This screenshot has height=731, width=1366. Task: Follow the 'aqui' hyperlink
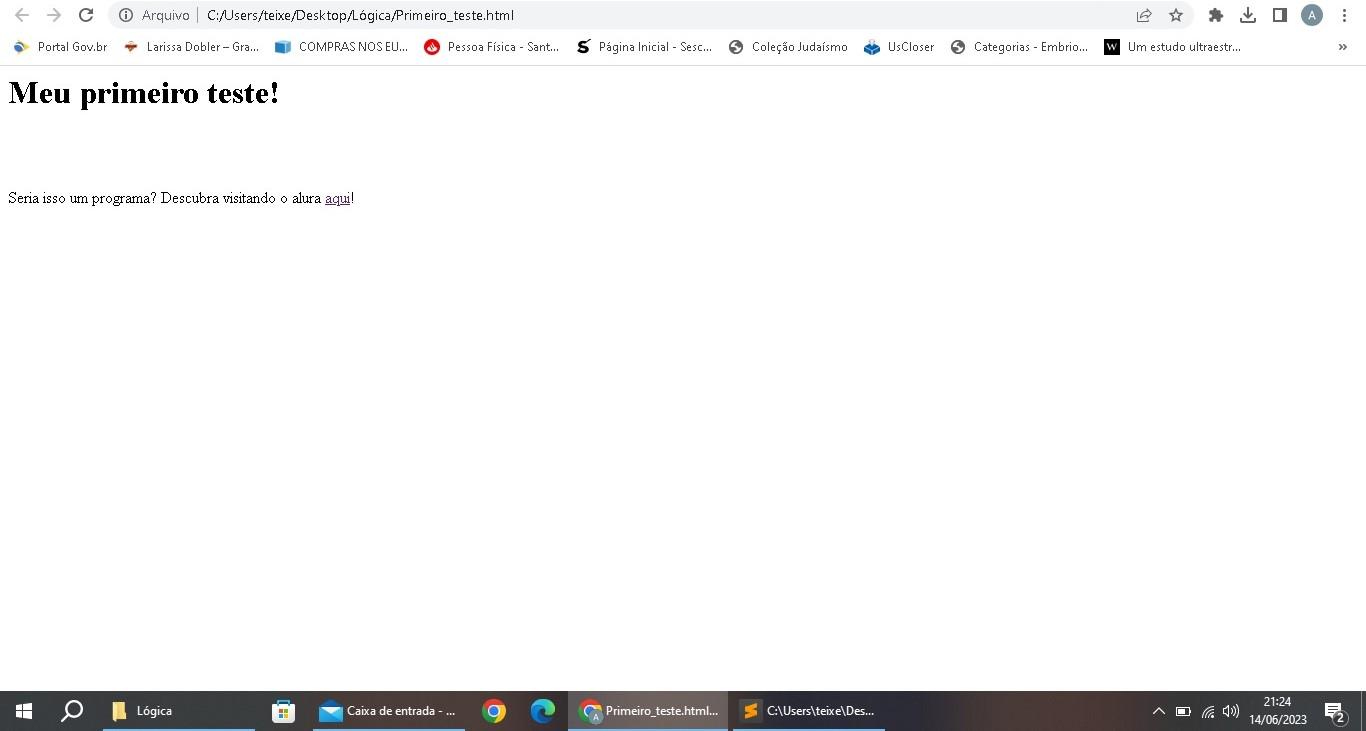pos(338,198)
